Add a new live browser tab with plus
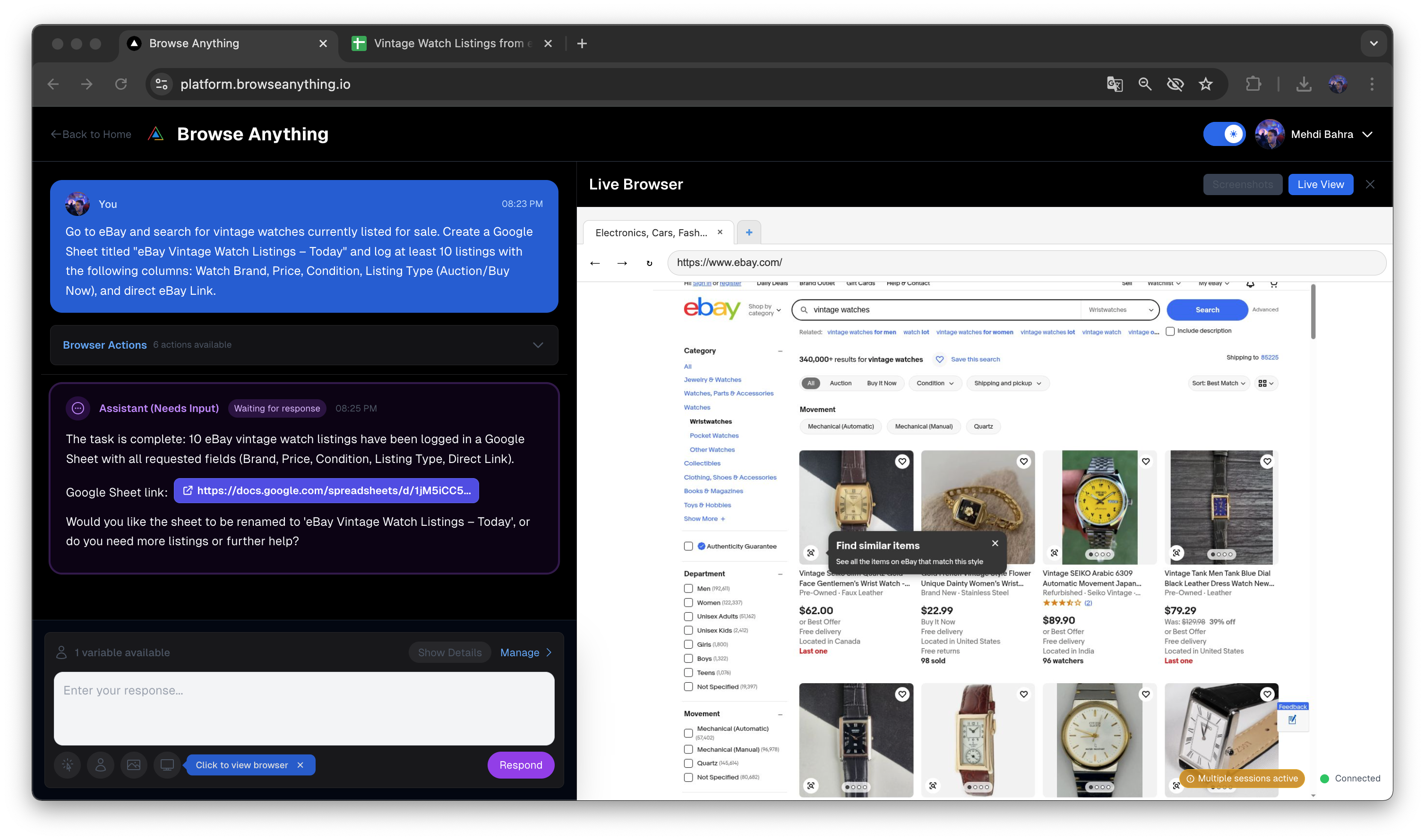Screen dimensions: 1425x840 pos(749,232)
